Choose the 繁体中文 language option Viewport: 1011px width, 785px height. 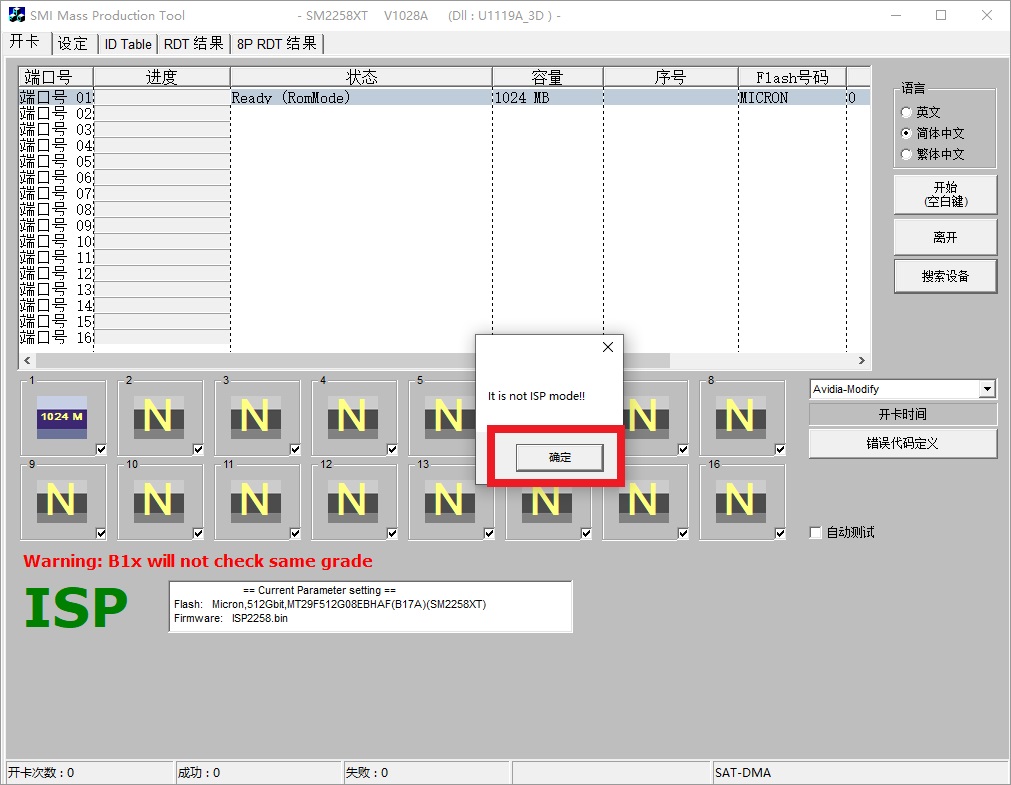tap(907, 155)
